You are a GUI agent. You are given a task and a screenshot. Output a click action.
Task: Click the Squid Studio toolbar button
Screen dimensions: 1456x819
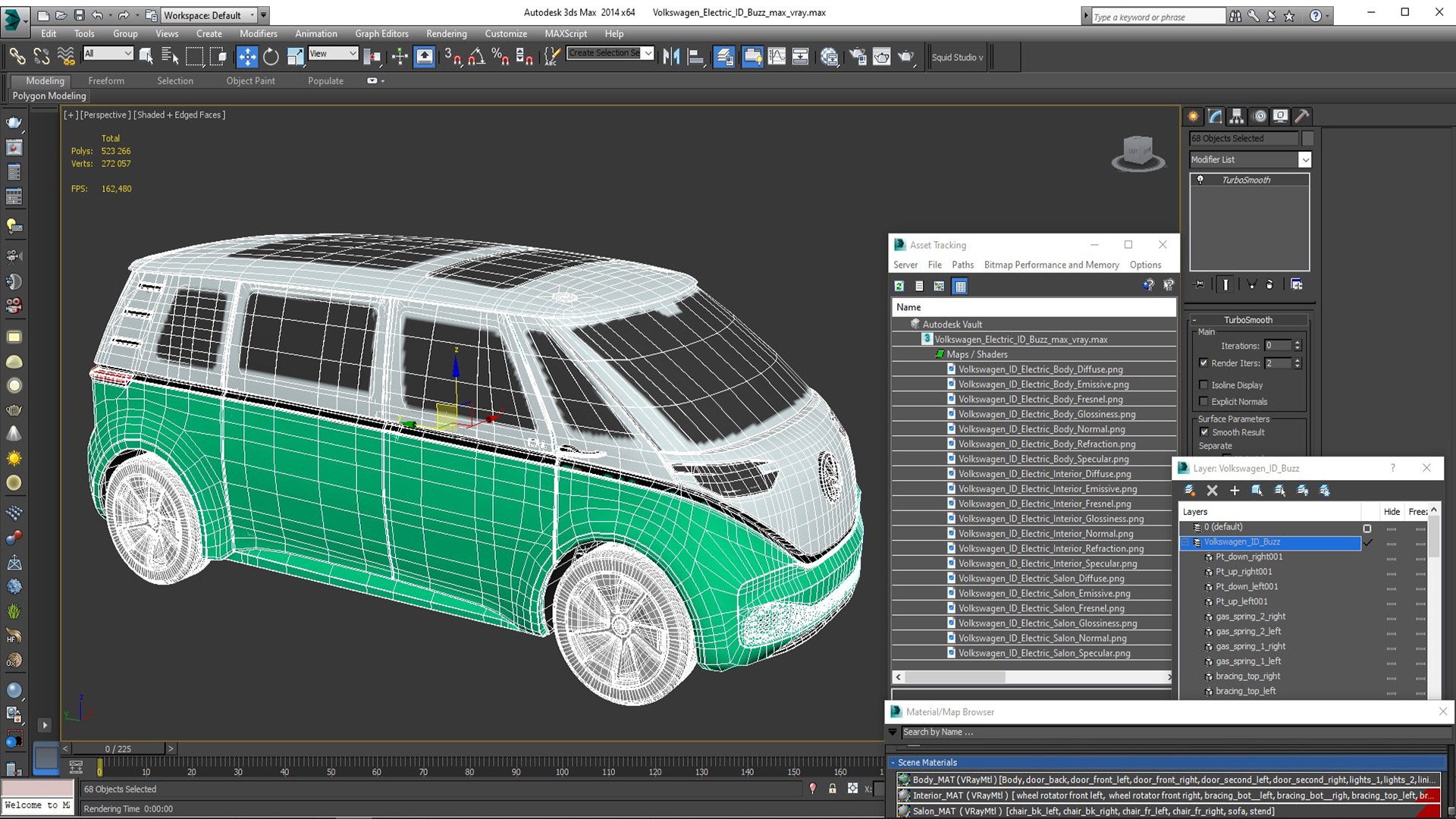957,57
